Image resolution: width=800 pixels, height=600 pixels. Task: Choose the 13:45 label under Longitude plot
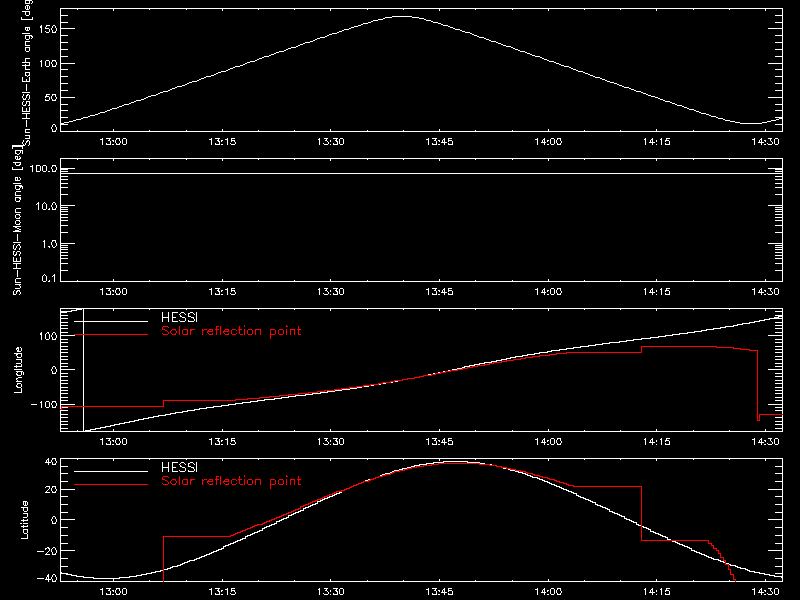(439, 442)
